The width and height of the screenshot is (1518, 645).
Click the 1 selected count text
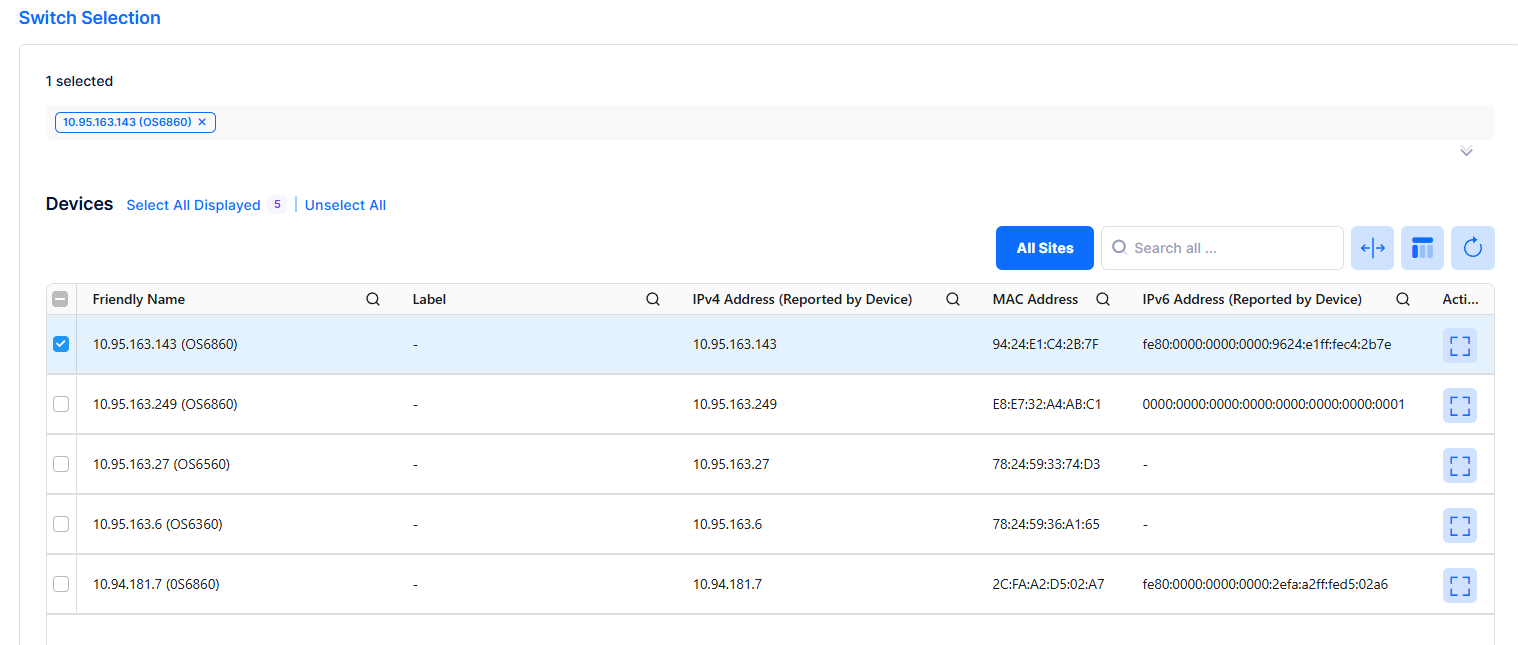click(79, 81)
